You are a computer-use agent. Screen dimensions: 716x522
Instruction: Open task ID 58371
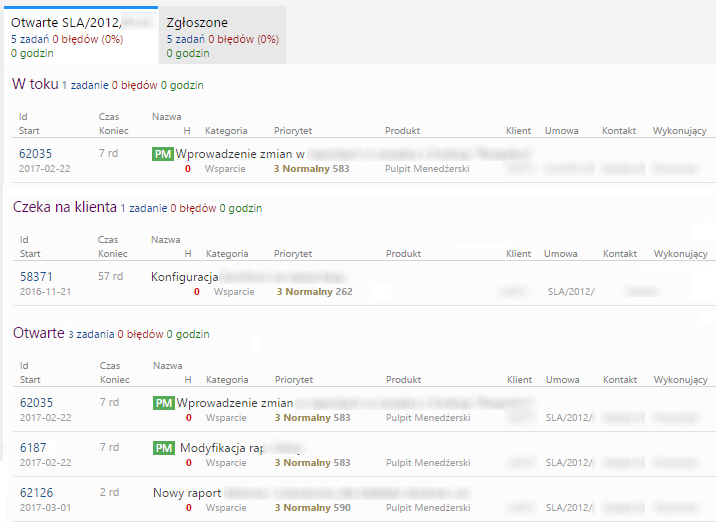(x=36, y=276)
